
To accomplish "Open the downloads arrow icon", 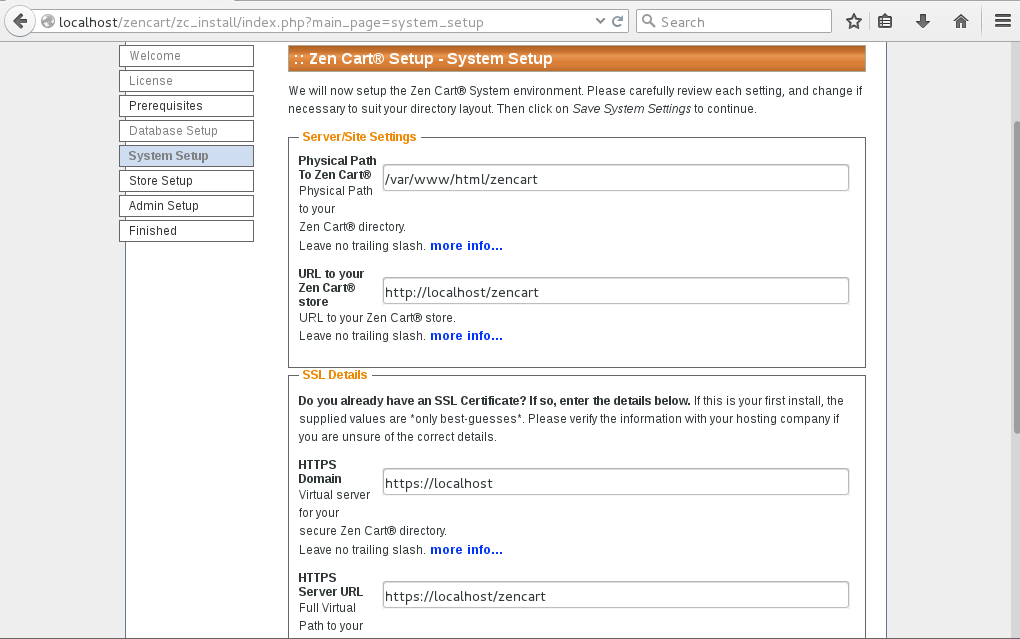I will 922,21.
